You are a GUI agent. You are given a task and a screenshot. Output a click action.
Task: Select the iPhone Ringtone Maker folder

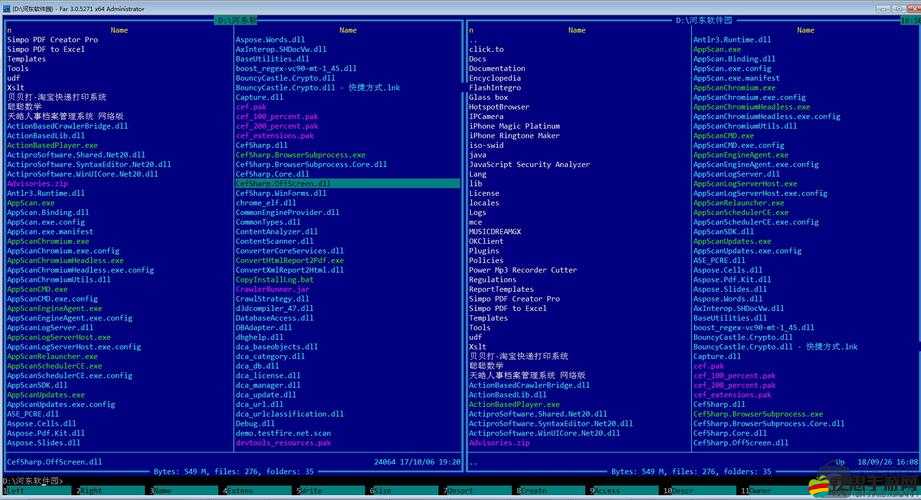click(515, 136)
